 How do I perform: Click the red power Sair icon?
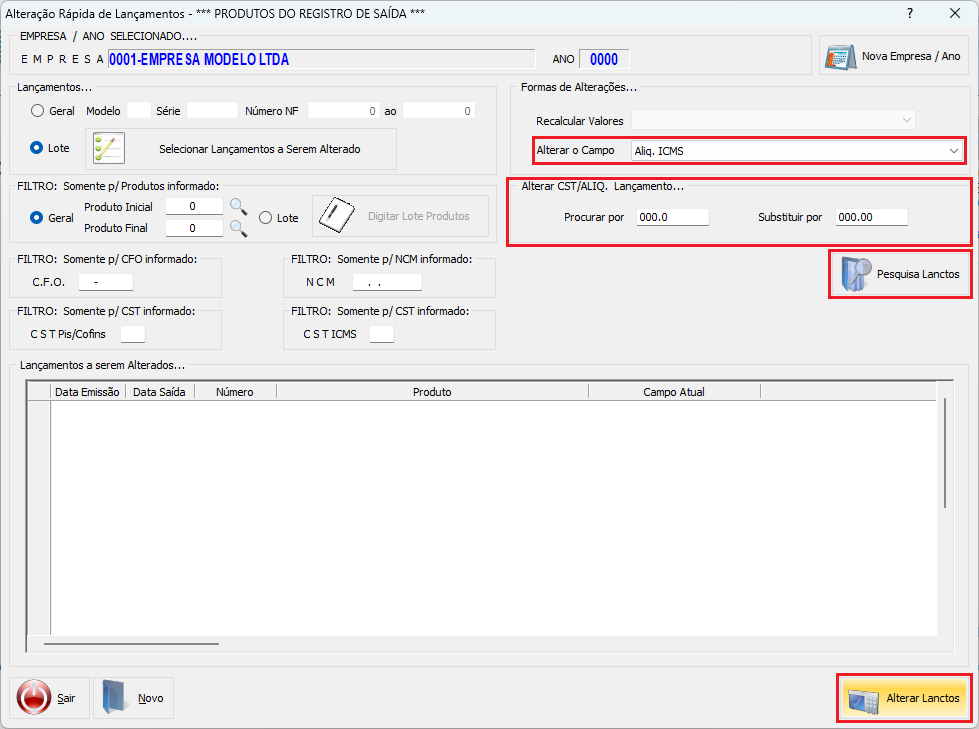pos(34,698)
